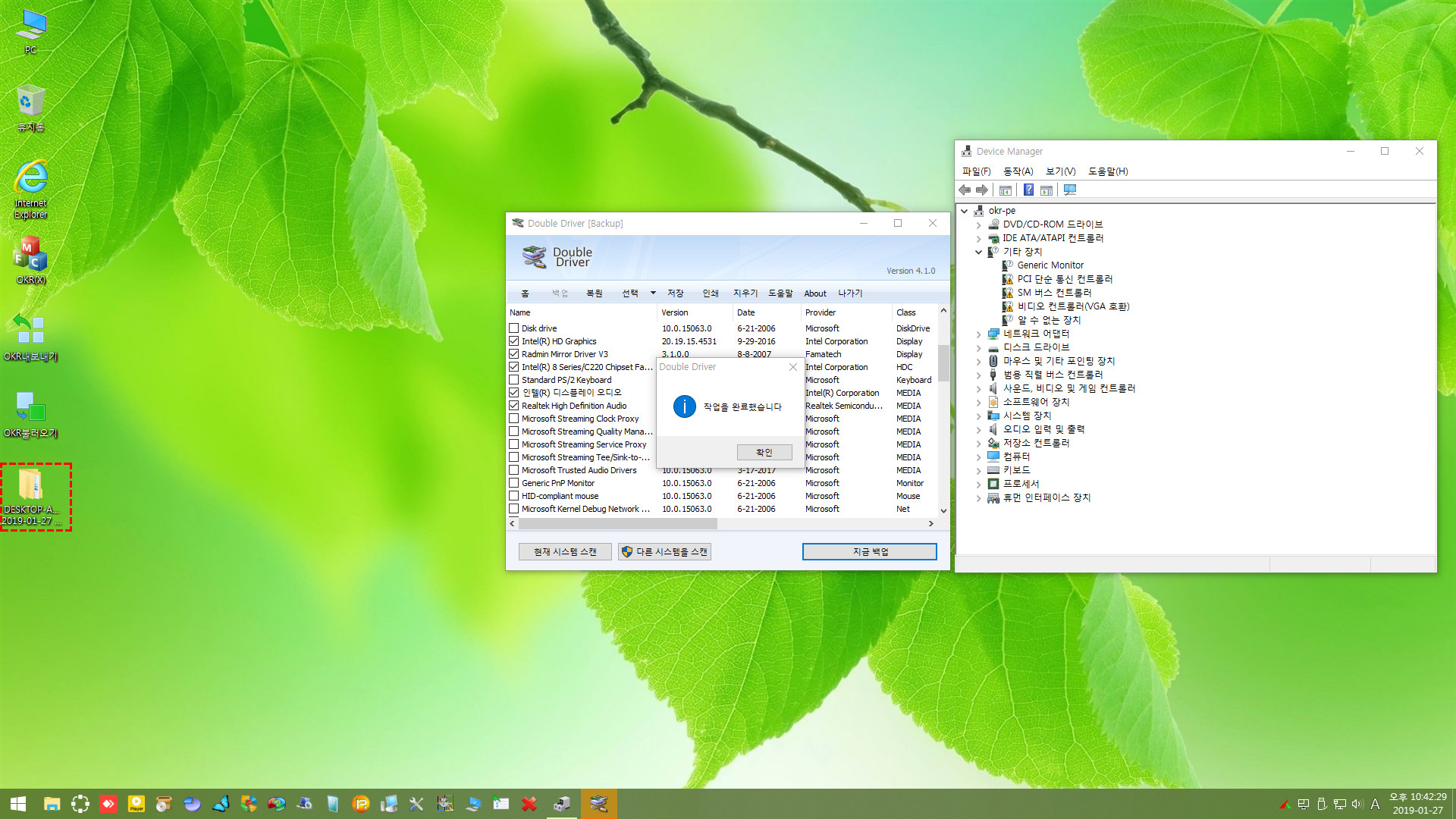Image resolution: width=1456 pixels, height=819 pixels.
Task: Click the 지금 백업 button
Action: 870,551
